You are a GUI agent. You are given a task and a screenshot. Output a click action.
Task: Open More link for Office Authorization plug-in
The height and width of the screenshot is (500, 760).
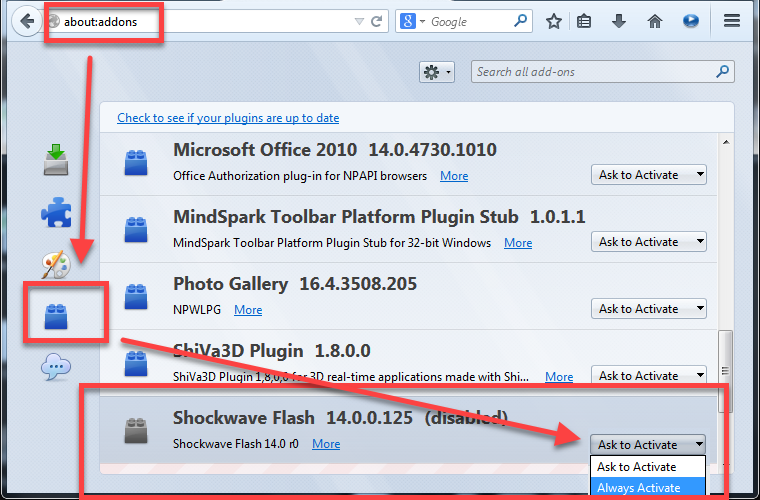tap(454, 176)
